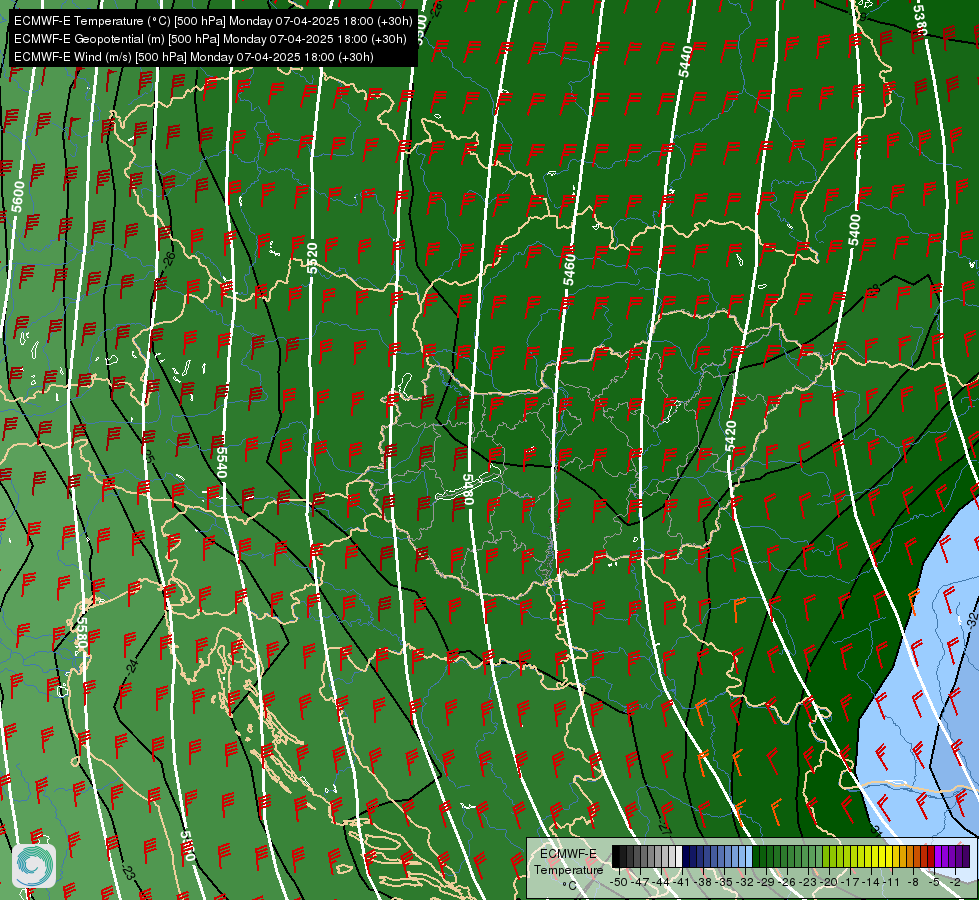The image size is (979, 900).
Task: Click the ECMWF-E Temperature legend title
Action: tap(568, 862)
